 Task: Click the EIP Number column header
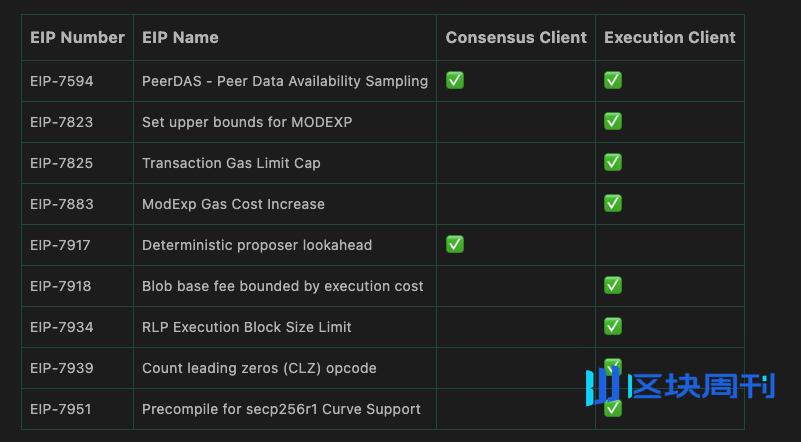77,38
